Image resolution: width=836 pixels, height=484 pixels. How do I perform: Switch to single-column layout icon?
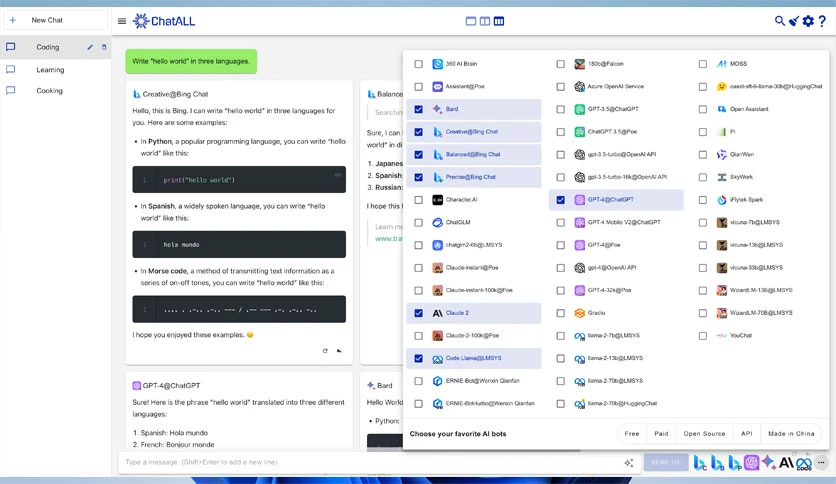tap(471, 21)
